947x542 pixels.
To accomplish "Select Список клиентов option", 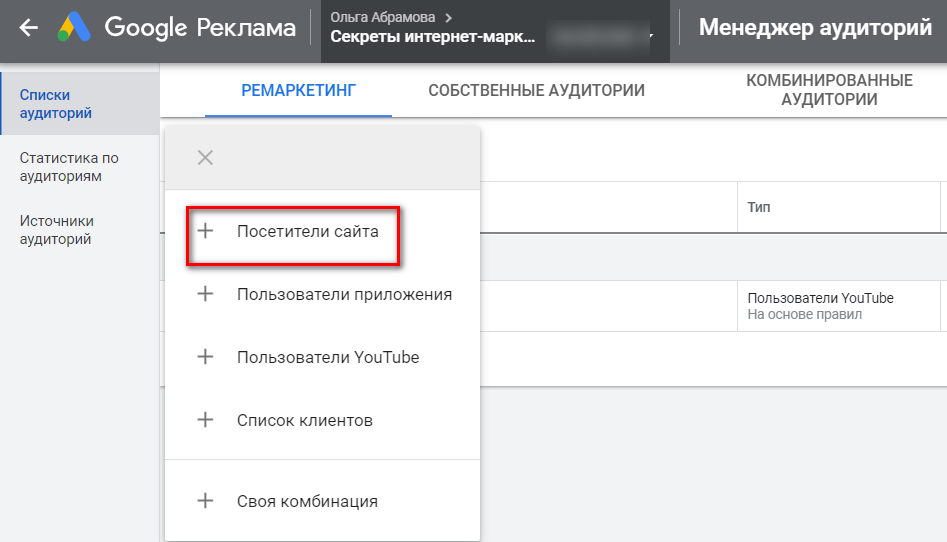I will pyautogui.click(x=305, y=420).
